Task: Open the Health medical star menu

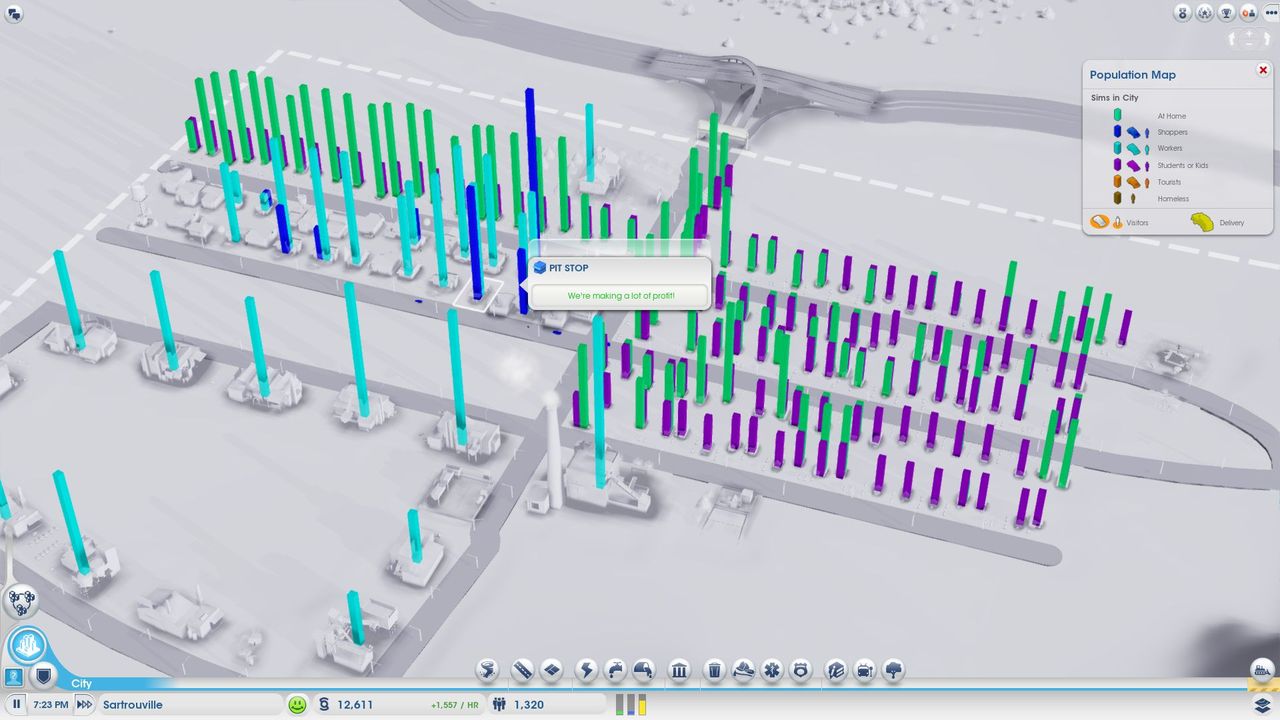Action: (771, 670)
